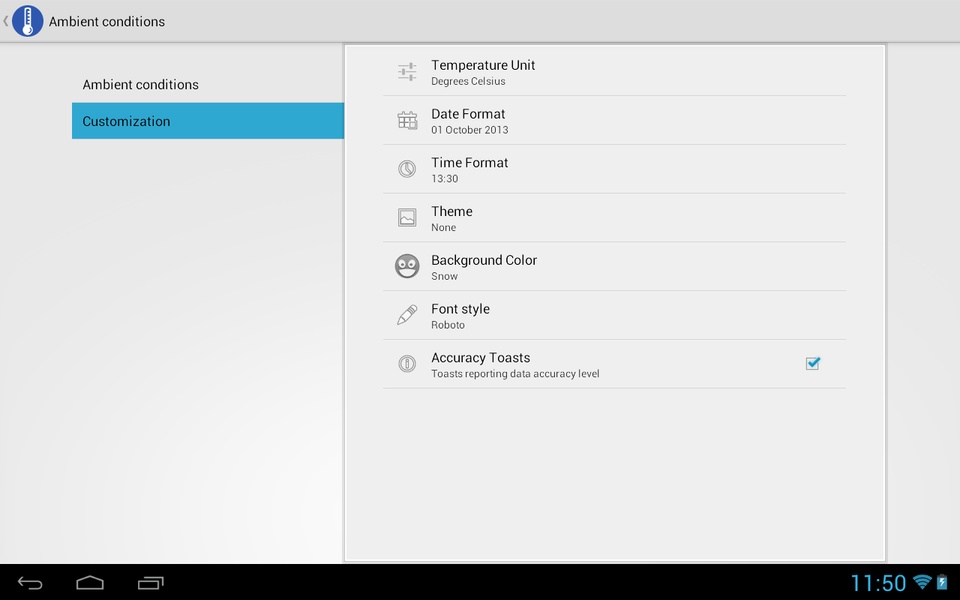Open the recent apps switcher
Viewport: 960px width, 600px height.
(151, 583)
